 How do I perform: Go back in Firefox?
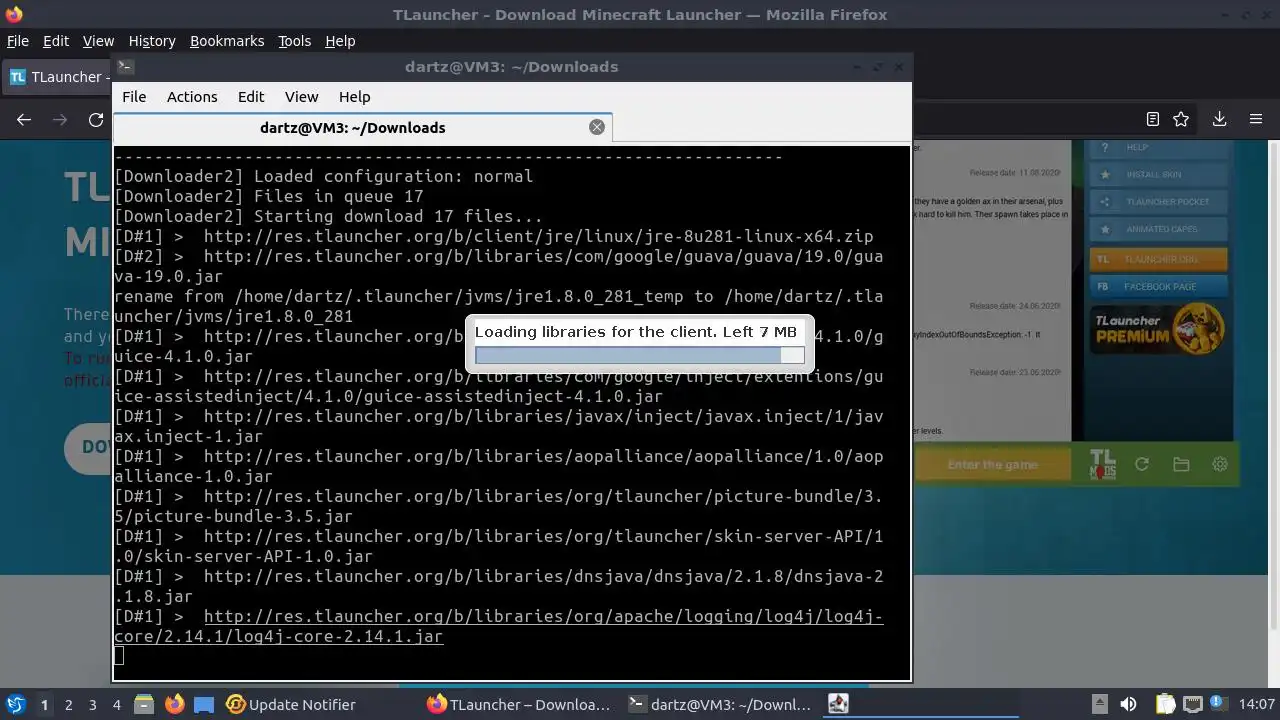[24, 119]
